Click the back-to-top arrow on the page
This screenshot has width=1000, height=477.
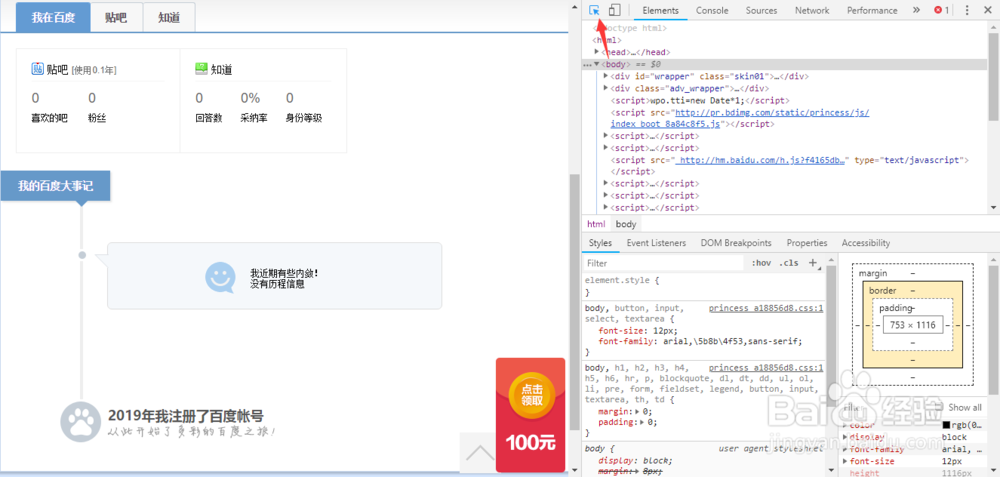click(x=478, y=453)
